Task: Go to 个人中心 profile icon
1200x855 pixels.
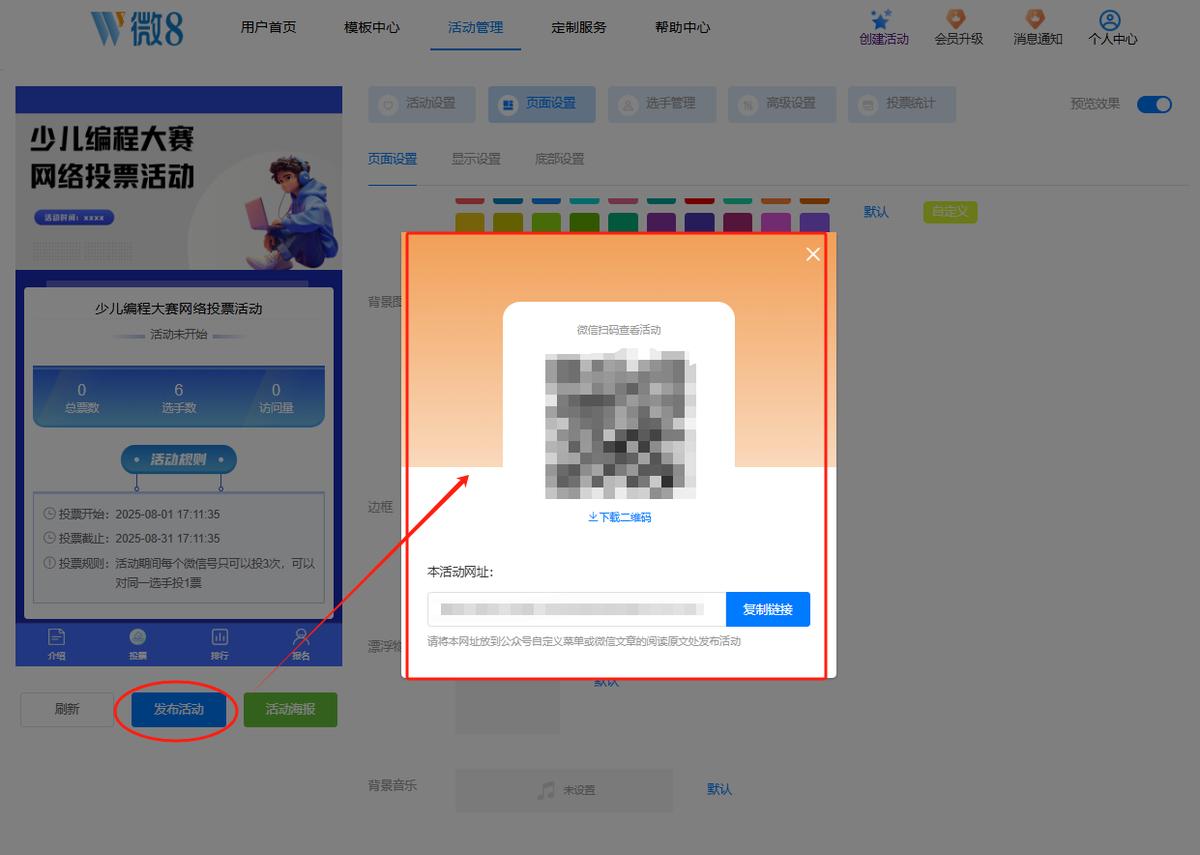Action: [x=1109, y=19]
